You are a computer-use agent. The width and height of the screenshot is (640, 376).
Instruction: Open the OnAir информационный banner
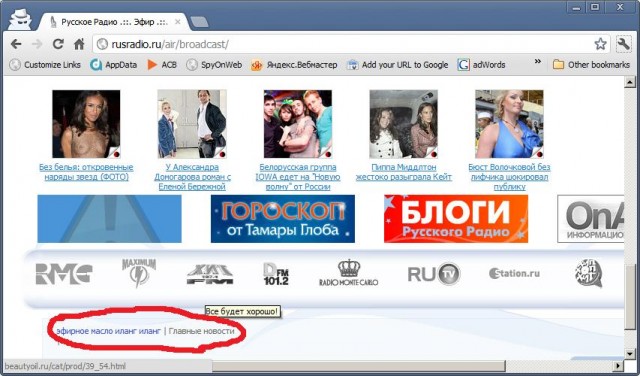pyautogui.click(x=591, y=219)
